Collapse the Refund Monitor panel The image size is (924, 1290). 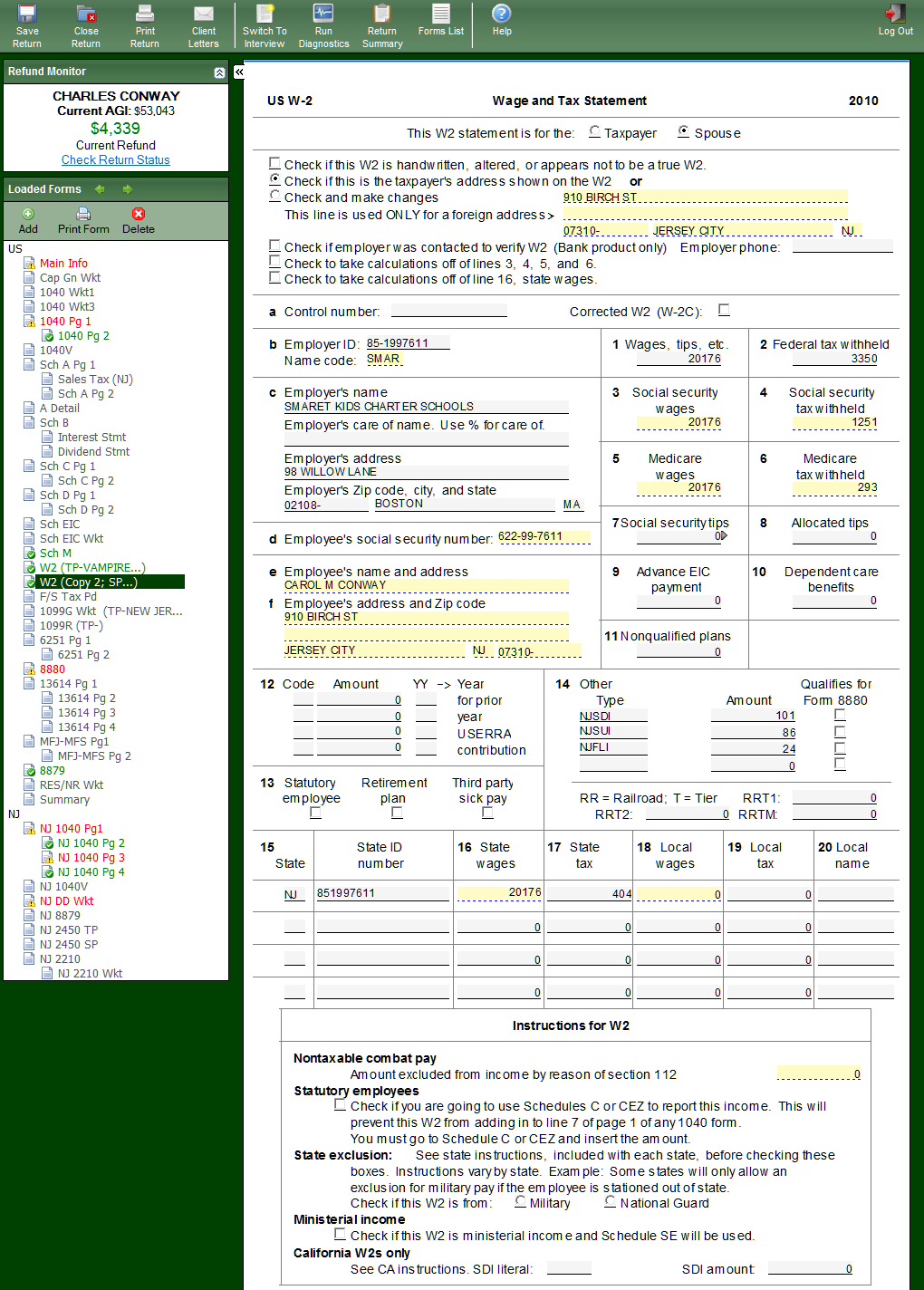[x=219, y=72]
